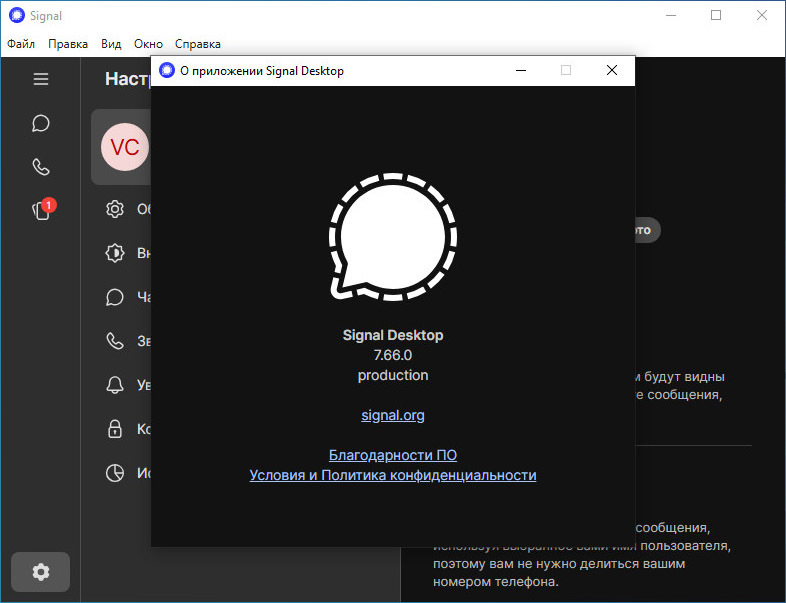Follow the signal.org link
Viewport: 786px width, 603px height.
point(393,415)
